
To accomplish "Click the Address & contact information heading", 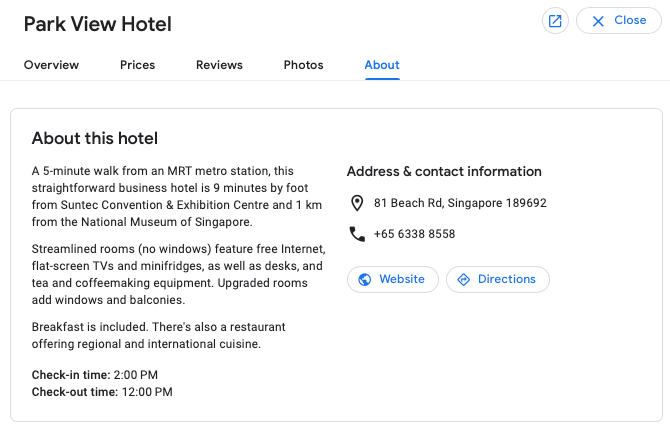I will click(444, 171).
